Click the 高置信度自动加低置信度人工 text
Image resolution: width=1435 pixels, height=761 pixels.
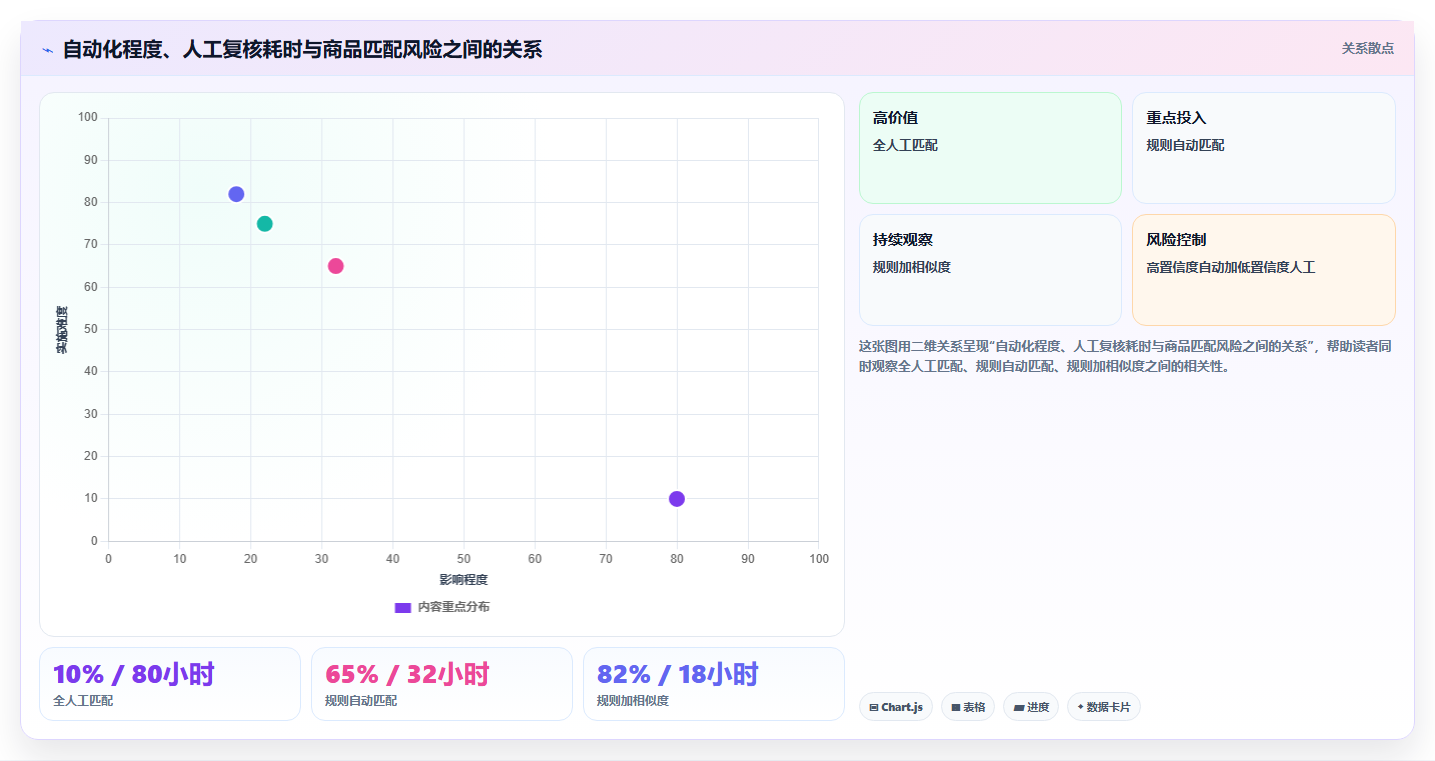(1231, 268)
